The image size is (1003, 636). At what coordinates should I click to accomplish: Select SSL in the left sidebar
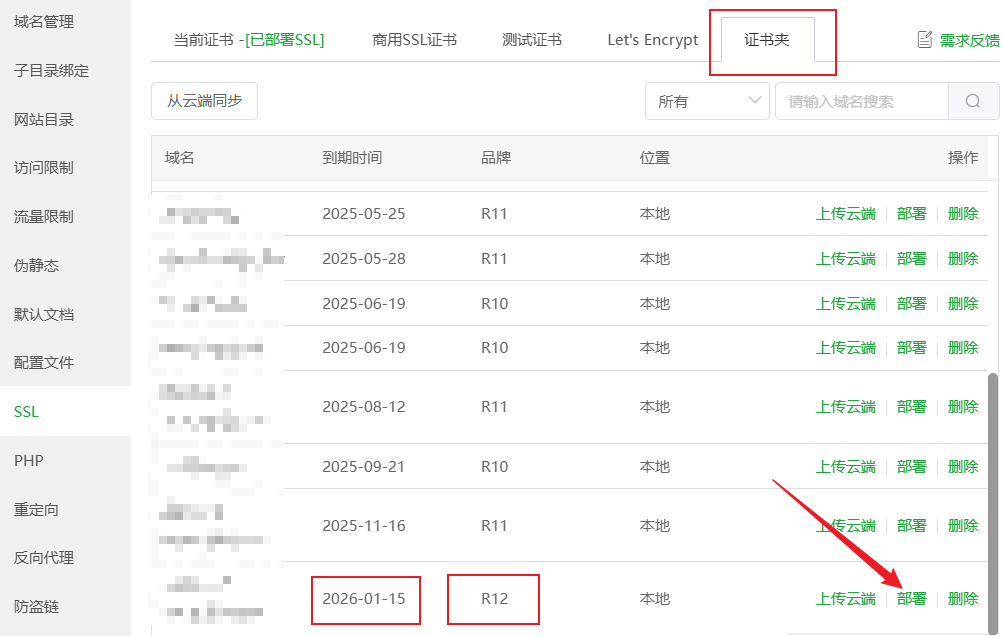26,411
